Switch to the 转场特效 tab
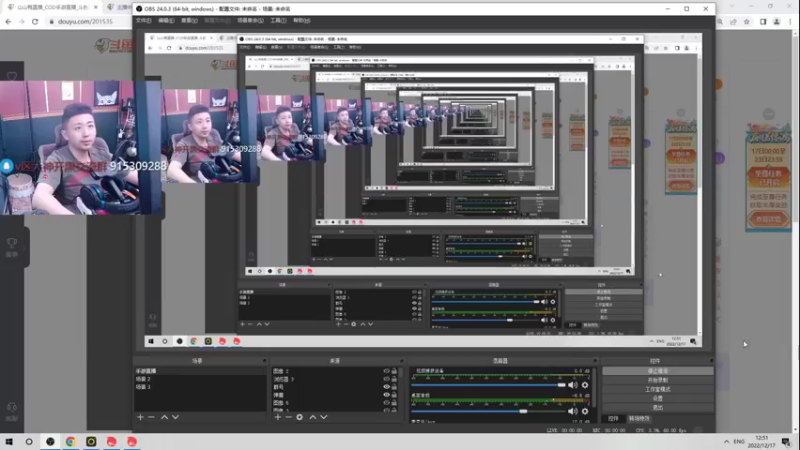The image size is (800, 450). point(639,419)
